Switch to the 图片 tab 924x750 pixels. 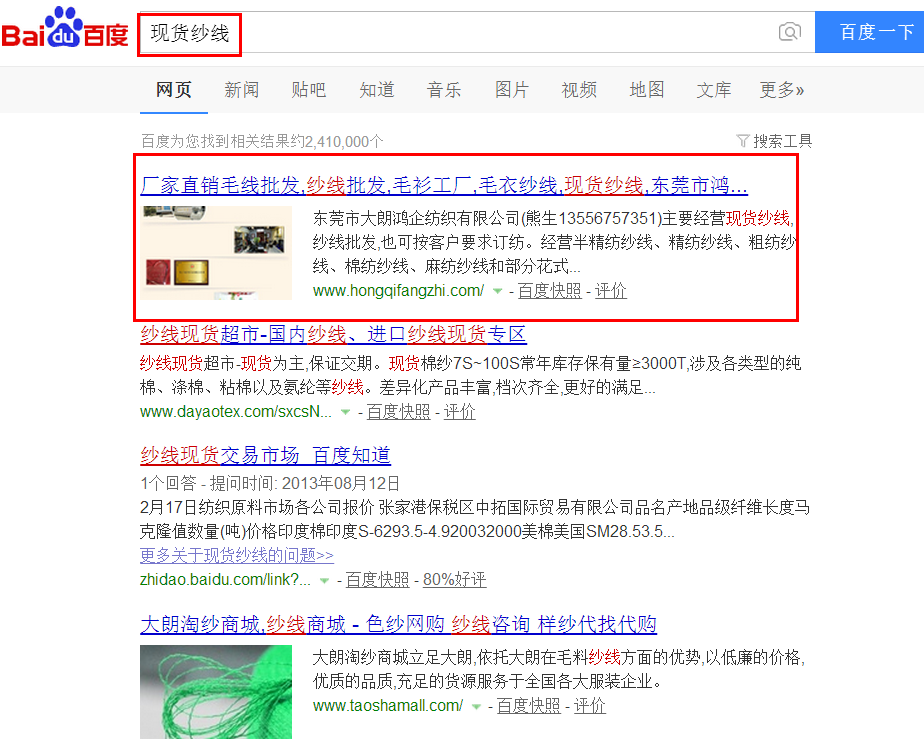(512, 90)
